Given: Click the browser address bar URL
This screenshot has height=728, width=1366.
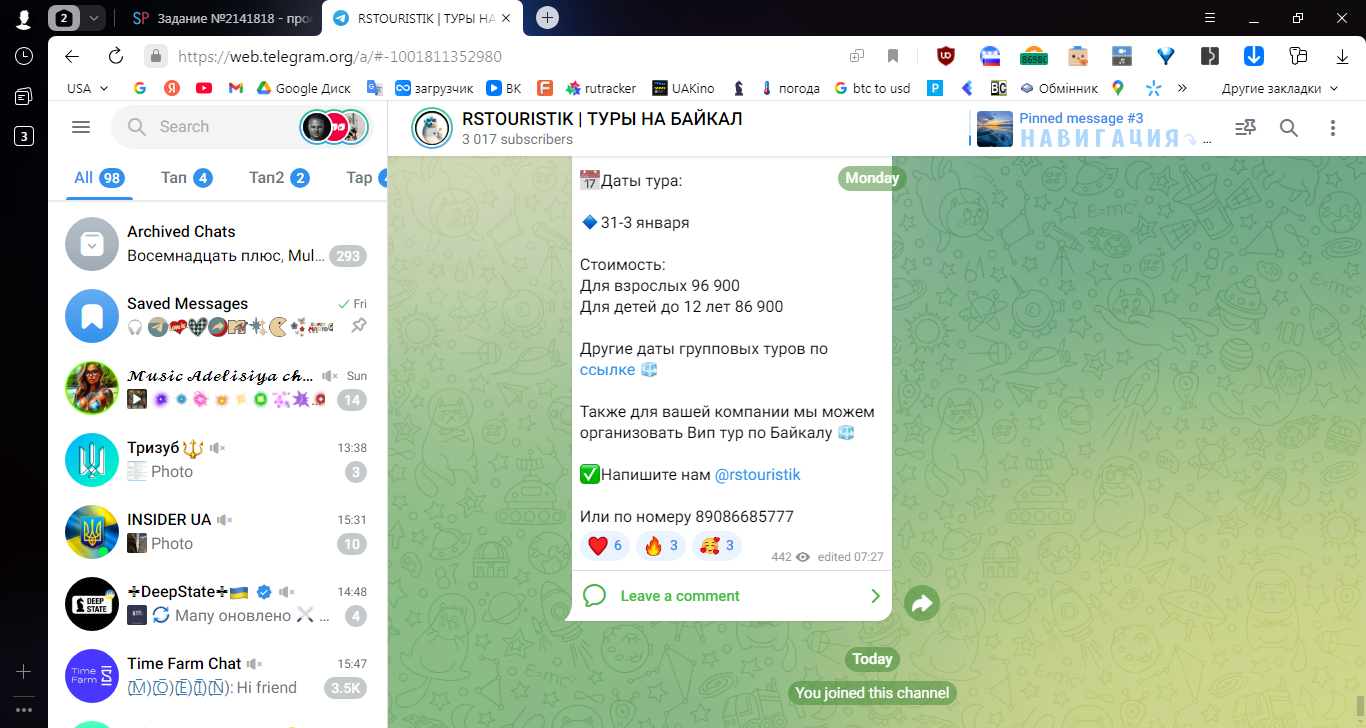Looking at the screenshot, I should (340, 57).
